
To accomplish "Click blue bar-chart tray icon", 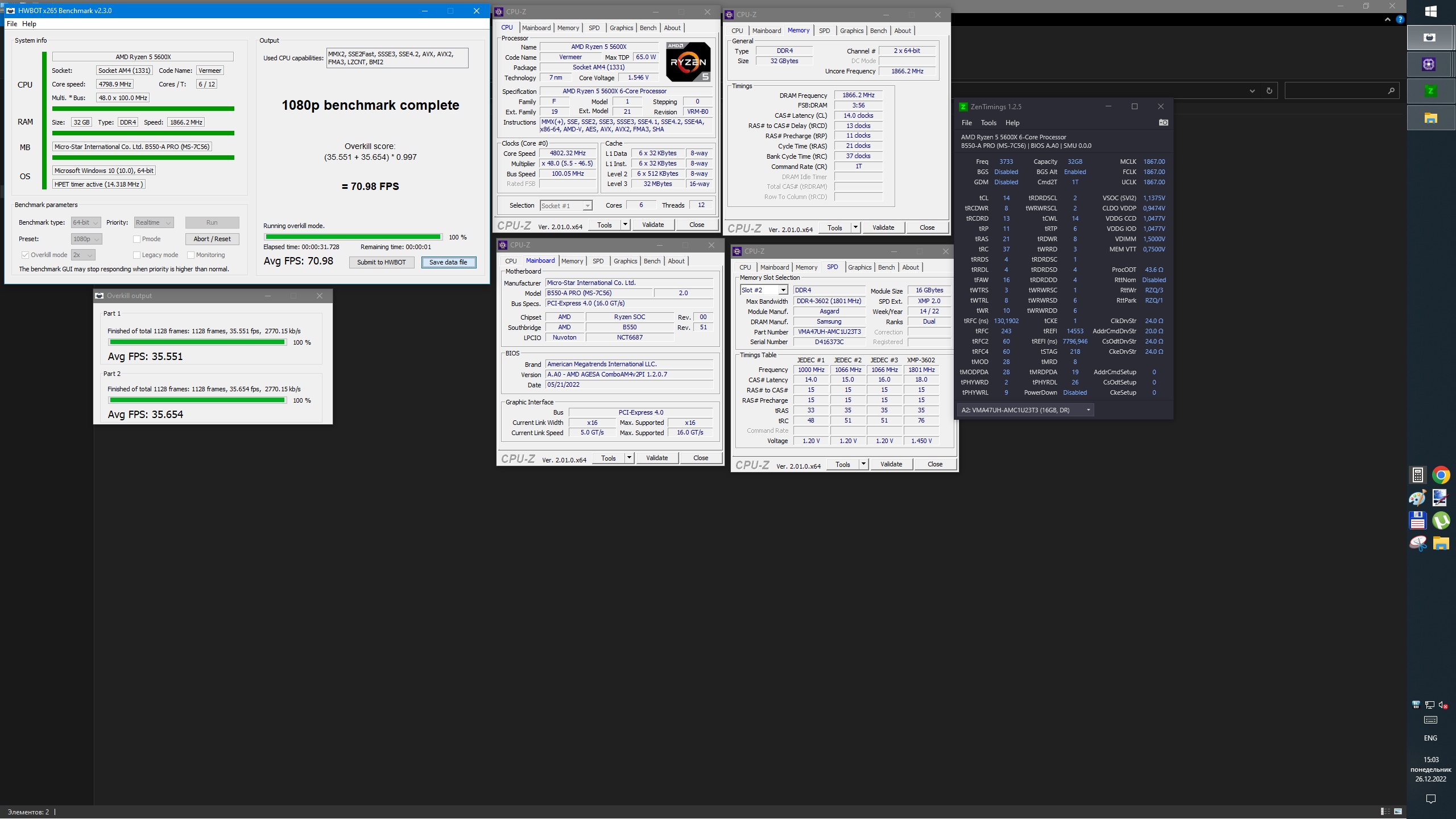I will [x=1416, y=705].
